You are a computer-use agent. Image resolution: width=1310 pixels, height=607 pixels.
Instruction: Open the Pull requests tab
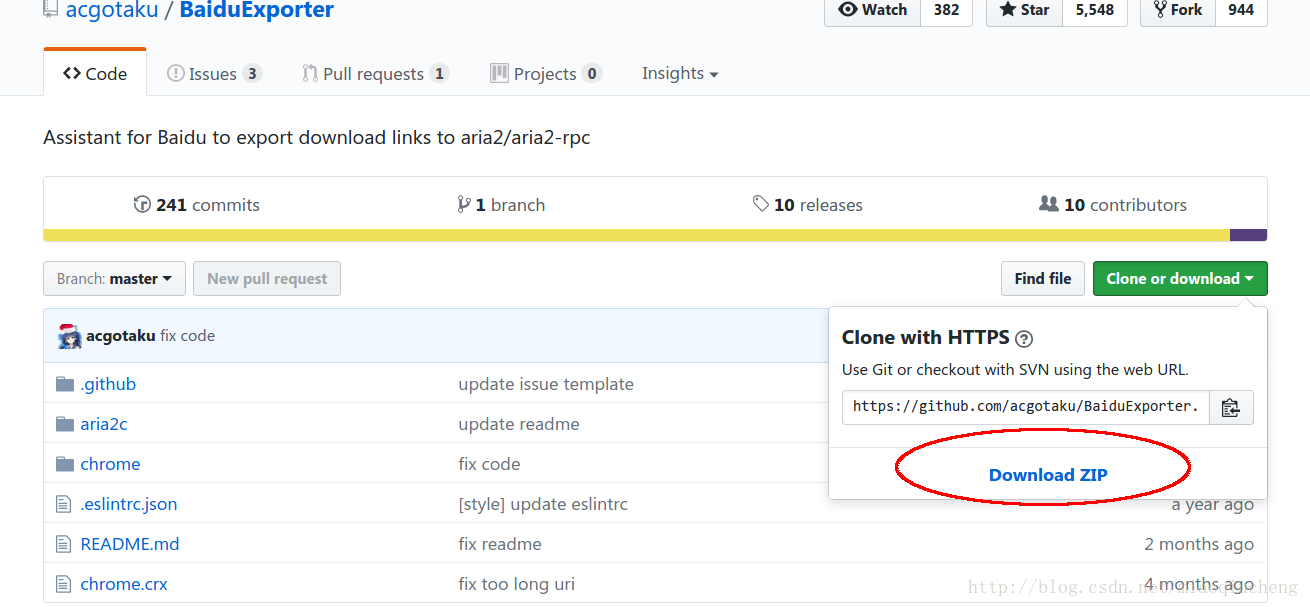[374, 74]
